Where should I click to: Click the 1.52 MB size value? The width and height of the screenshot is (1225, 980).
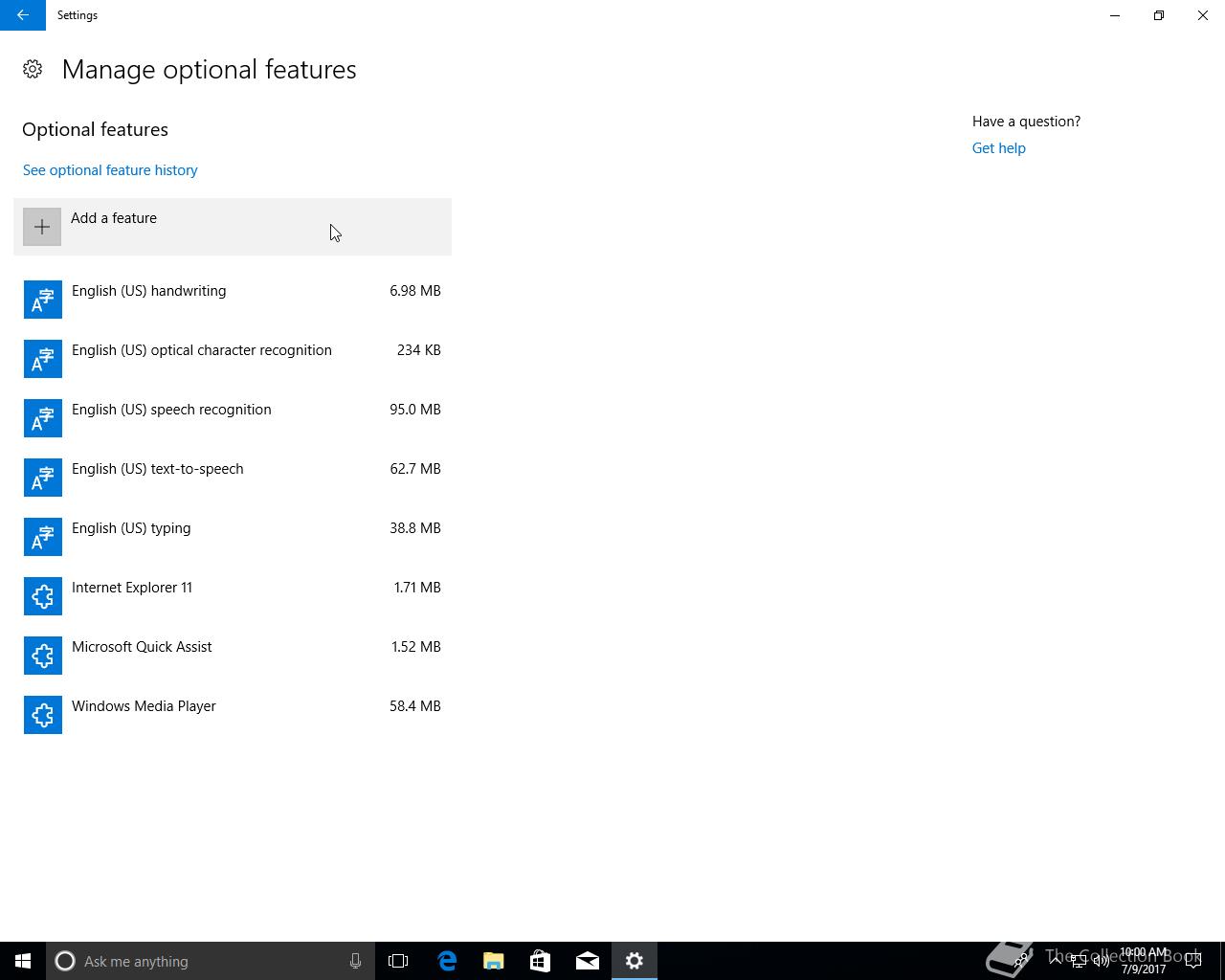point(416,647)
